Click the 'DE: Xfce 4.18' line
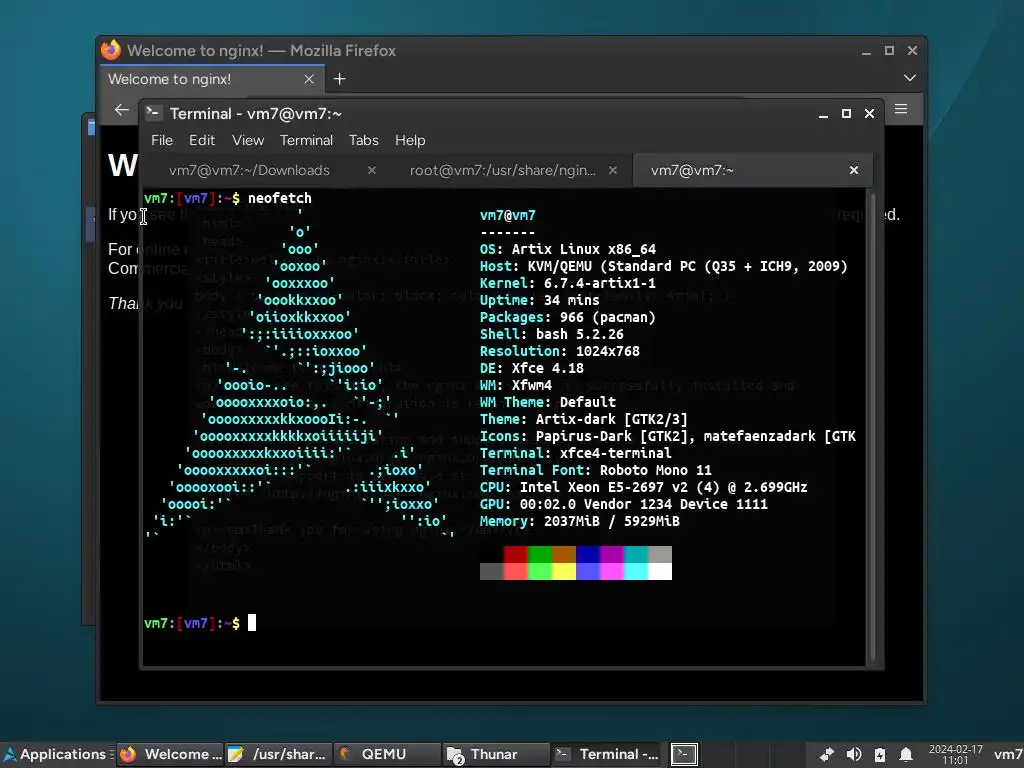The height and width of the screenshot is (768, 1024). [532, 368]
